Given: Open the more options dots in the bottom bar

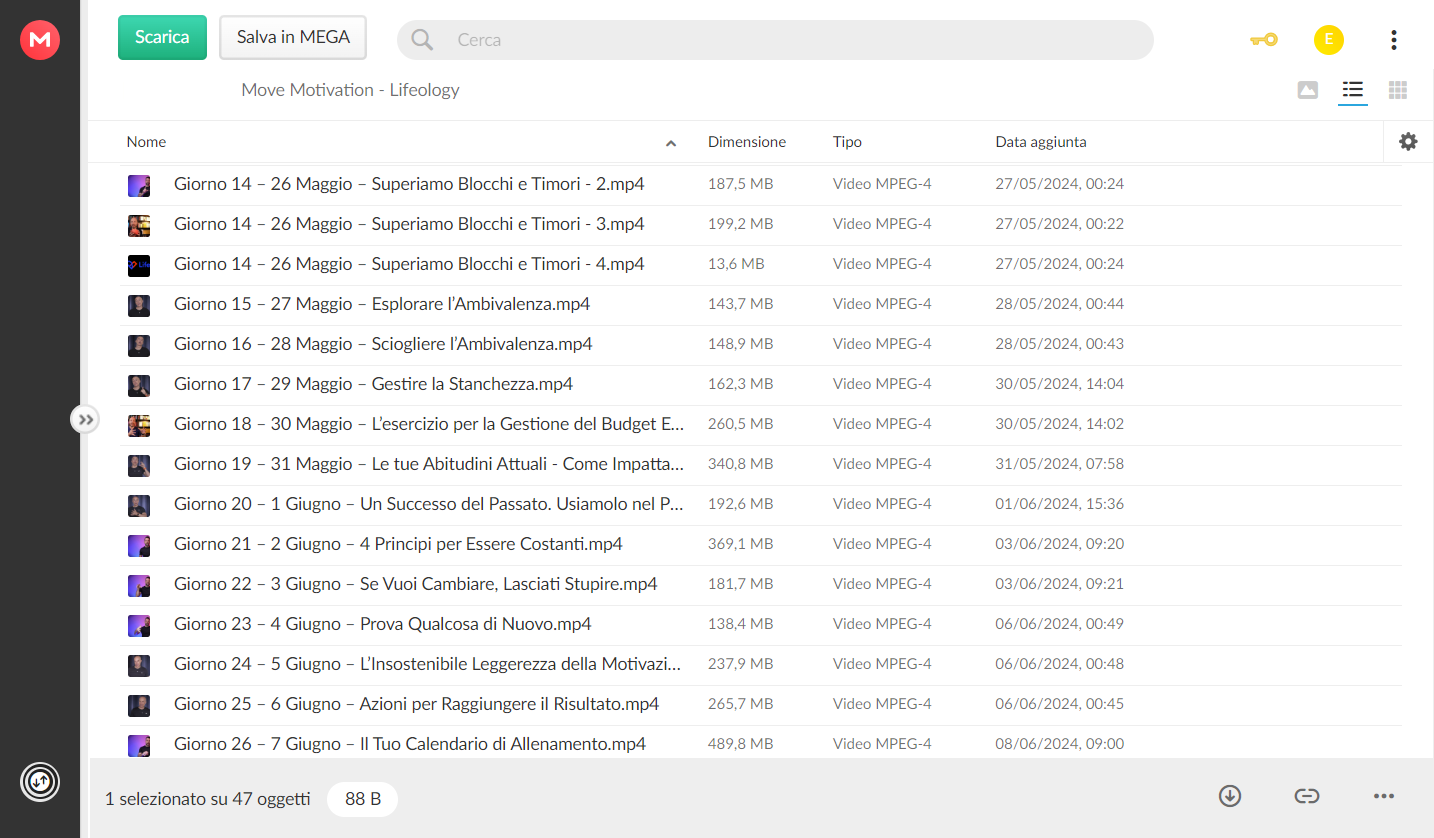Looking at the screenshot, I should [1384, 796].
